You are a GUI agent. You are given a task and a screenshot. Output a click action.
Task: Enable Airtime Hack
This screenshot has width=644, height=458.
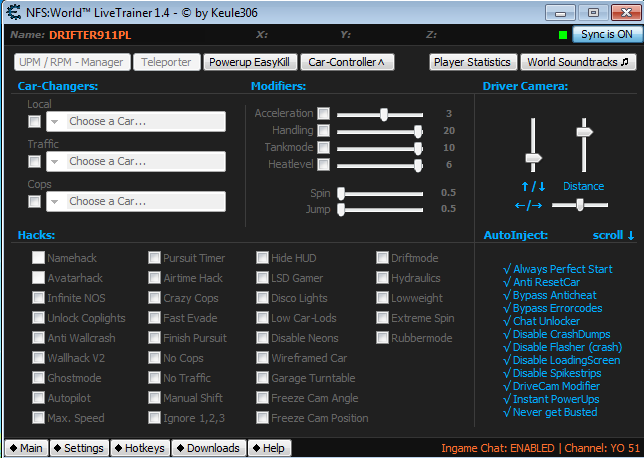[x=154, y=278]
